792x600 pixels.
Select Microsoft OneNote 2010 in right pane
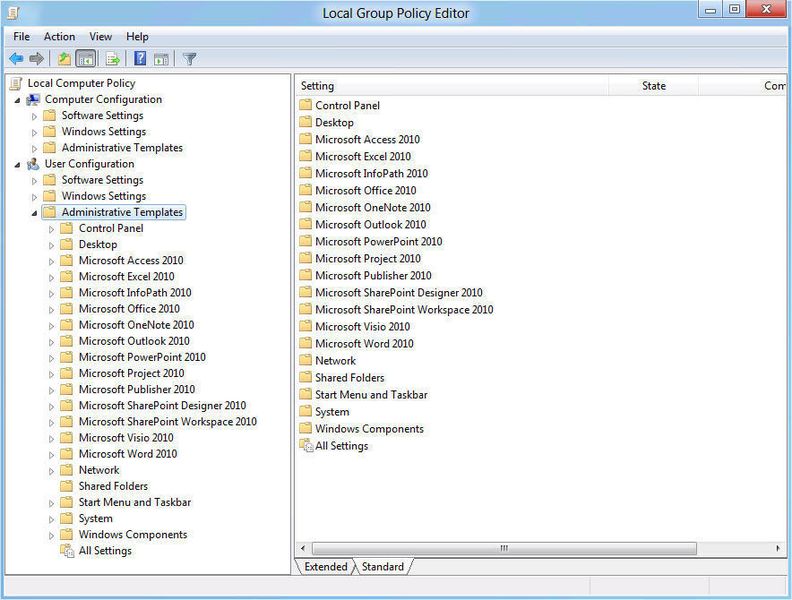tap(373, 207)
